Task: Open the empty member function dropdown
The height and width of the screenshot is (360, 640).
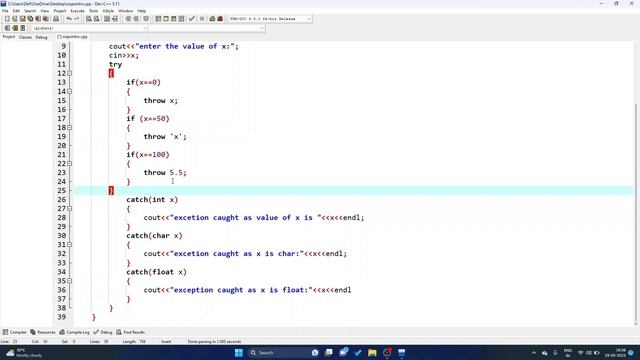Action: coord(207,28)
